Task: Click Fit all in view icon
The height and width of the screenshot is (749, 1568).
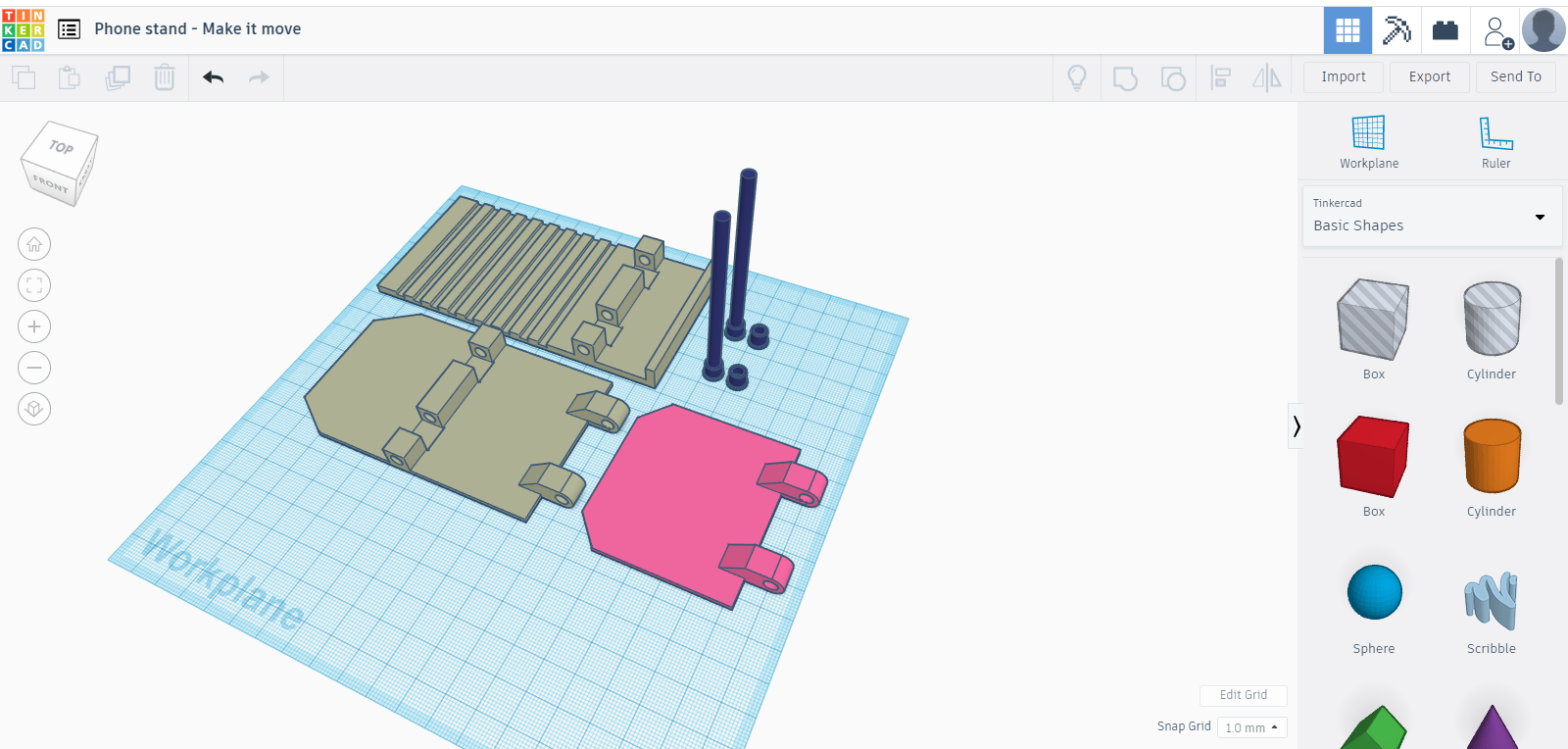Action: (x=34, y=285)
